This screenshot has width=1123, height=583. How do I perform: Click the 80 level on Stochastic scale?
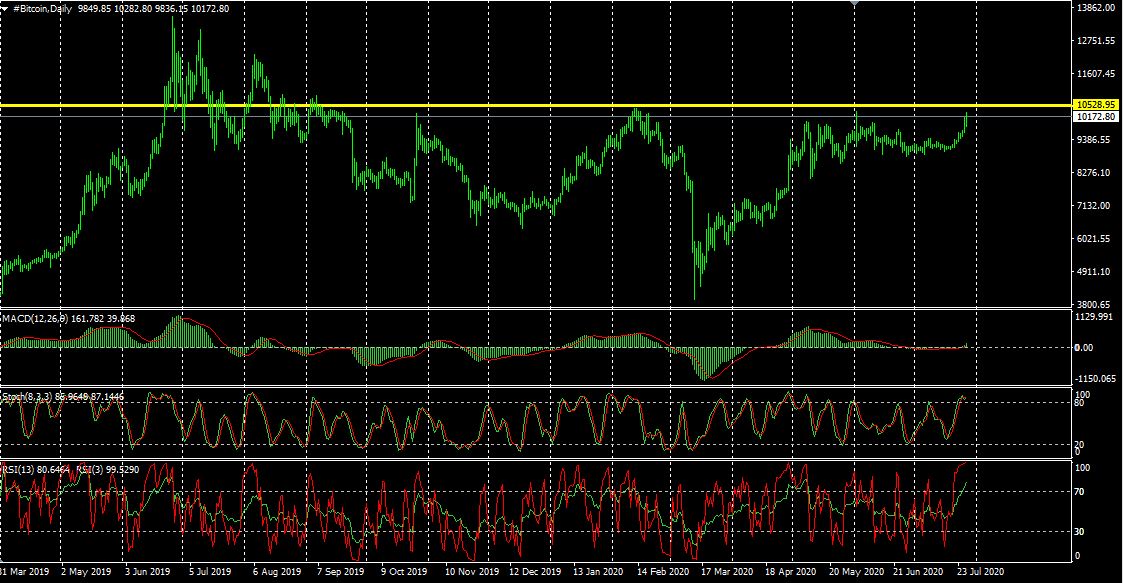tap(1080, 403)
